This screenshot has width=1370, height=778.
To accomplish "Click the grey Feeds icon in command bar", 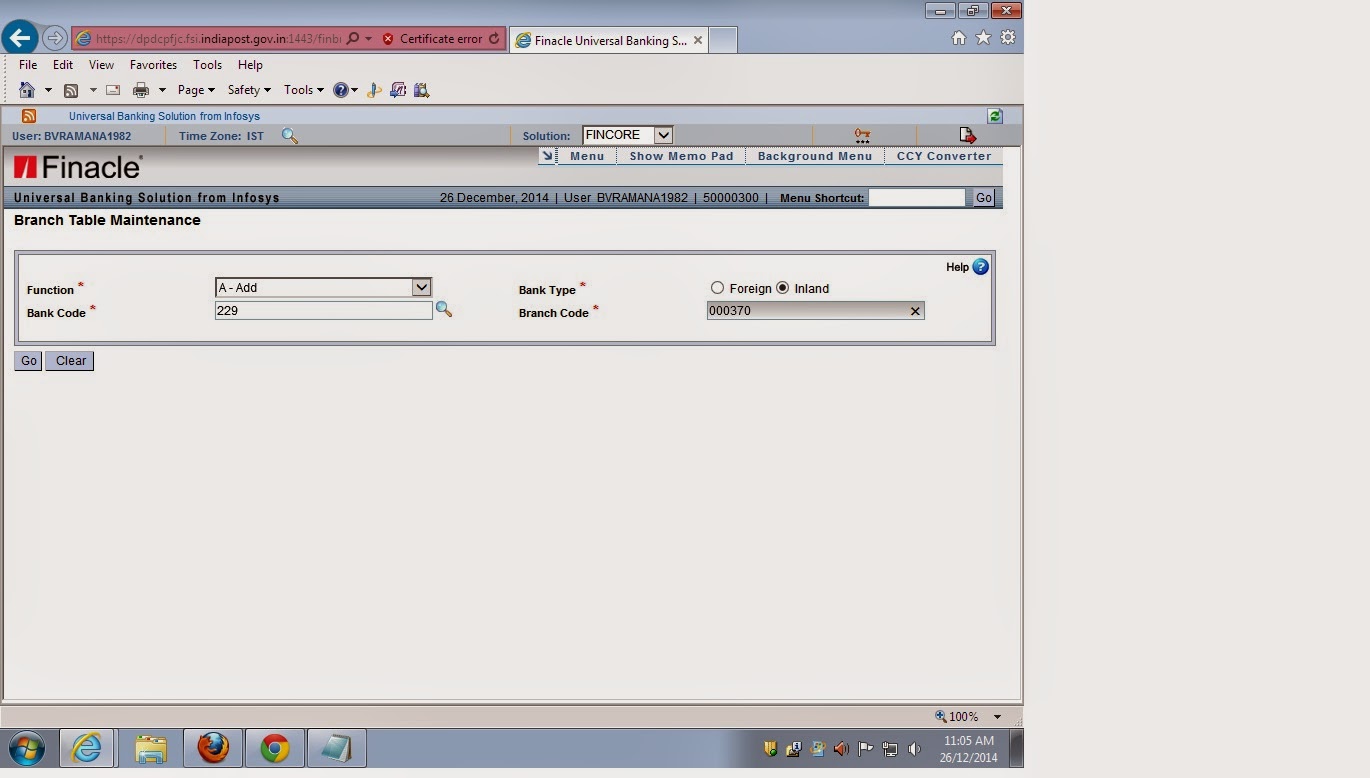I will (71, 90).
